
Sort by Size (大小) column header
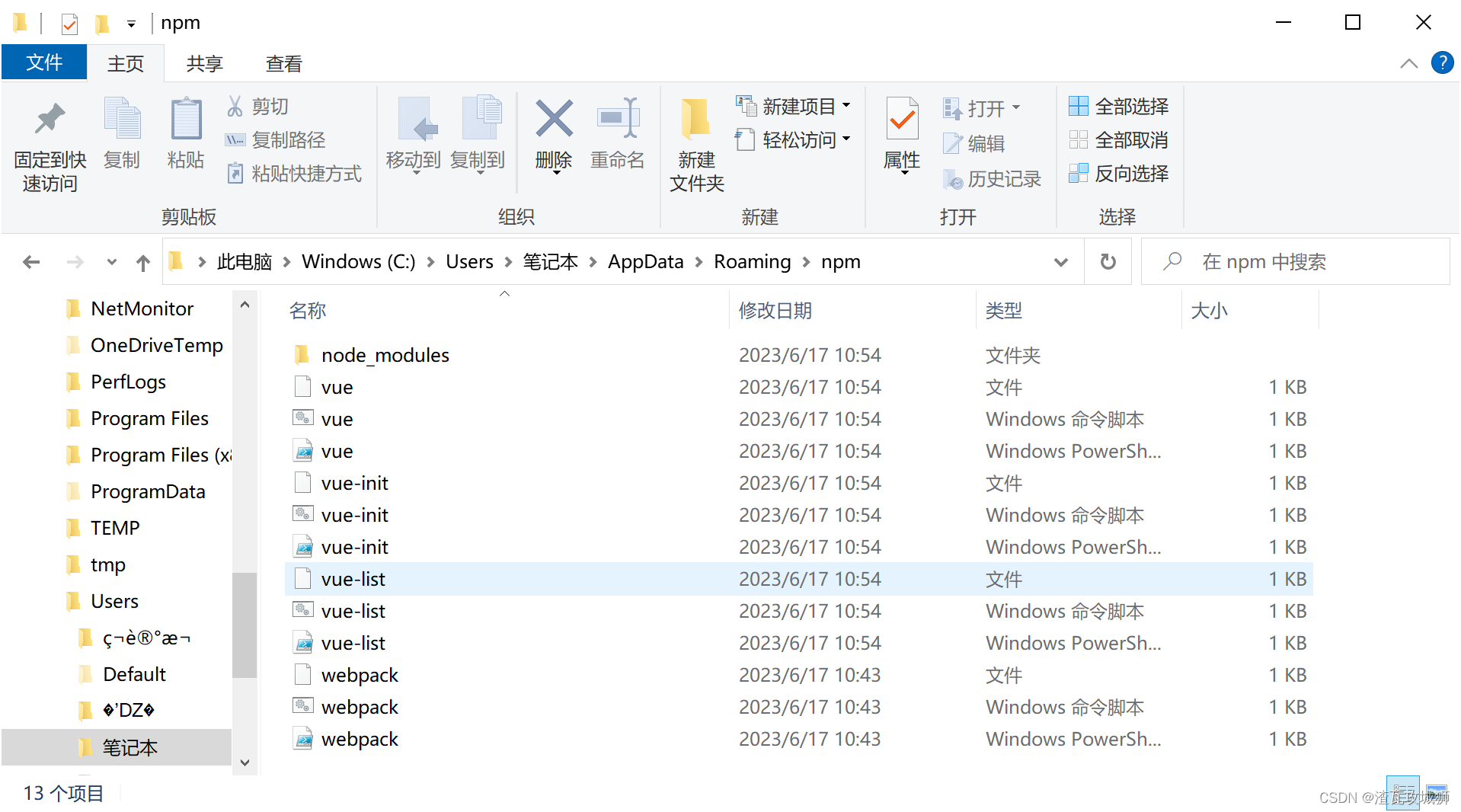click(1210, 311)
